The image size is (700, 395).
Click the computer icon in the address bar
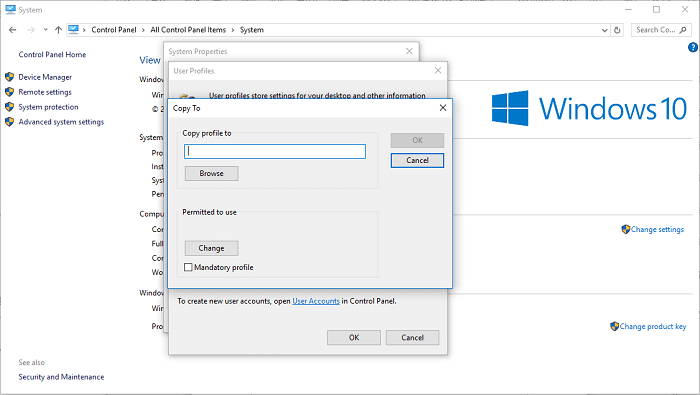[73, 29]
